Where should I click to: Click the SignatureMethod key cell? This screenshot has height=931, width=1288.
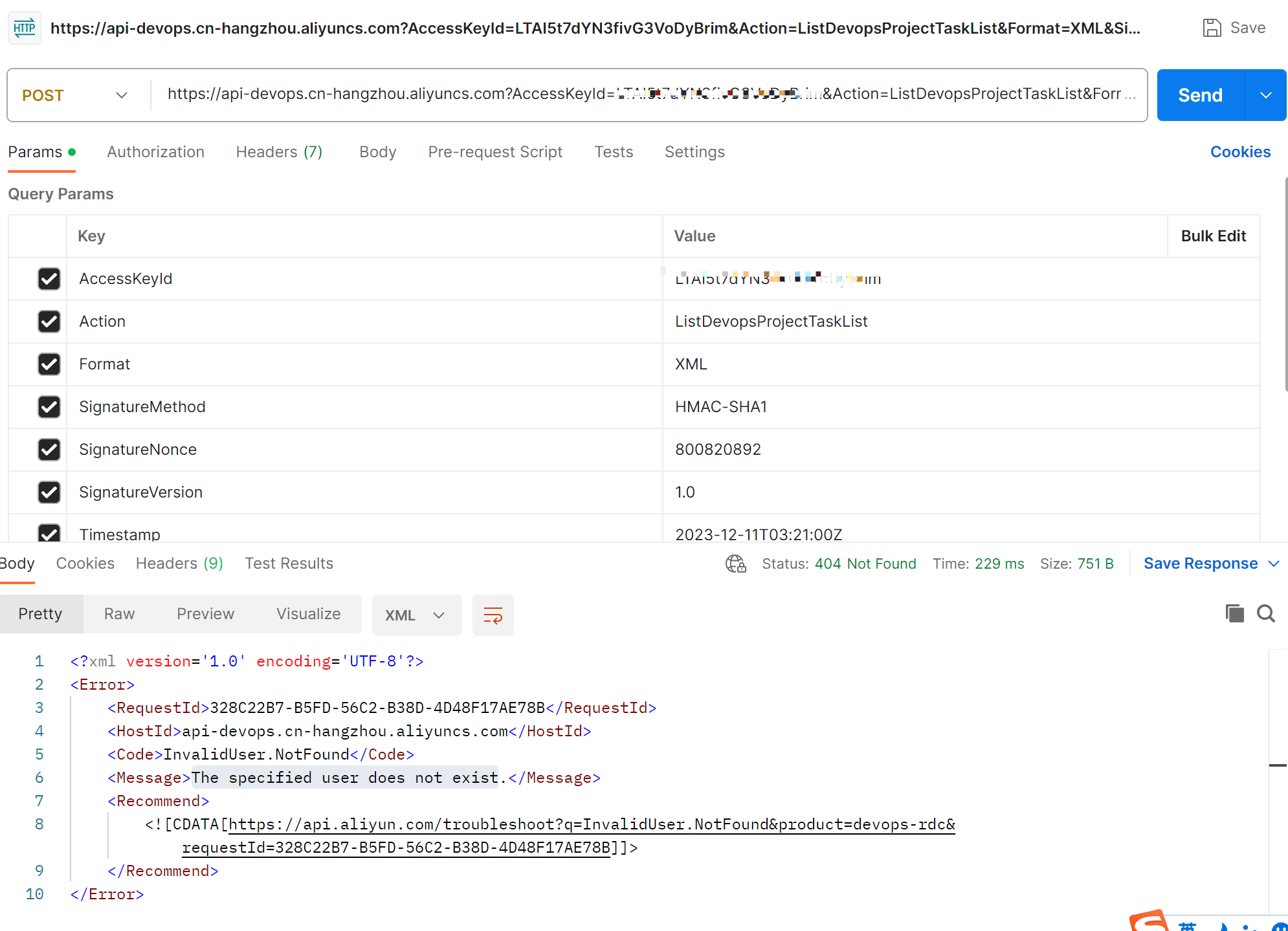coord(364,407)
